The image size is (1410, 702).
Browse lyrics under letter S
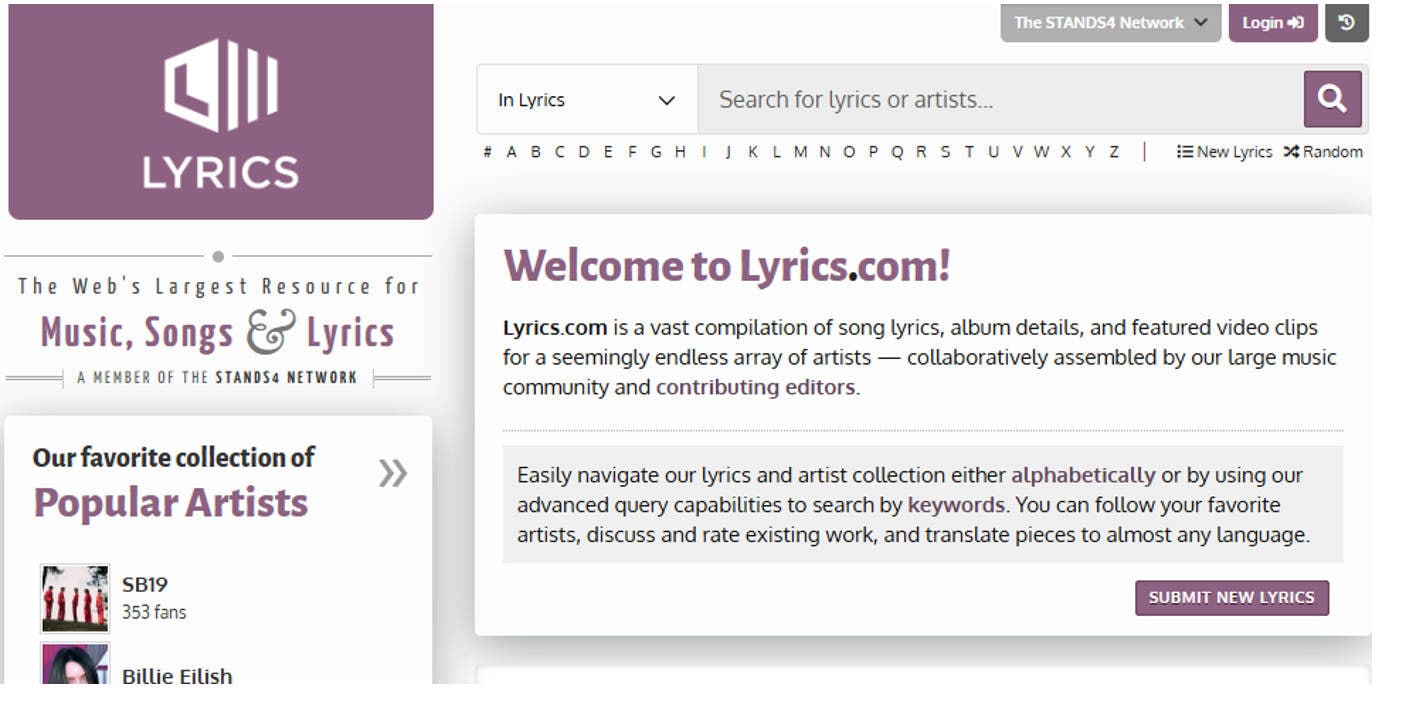945,152
